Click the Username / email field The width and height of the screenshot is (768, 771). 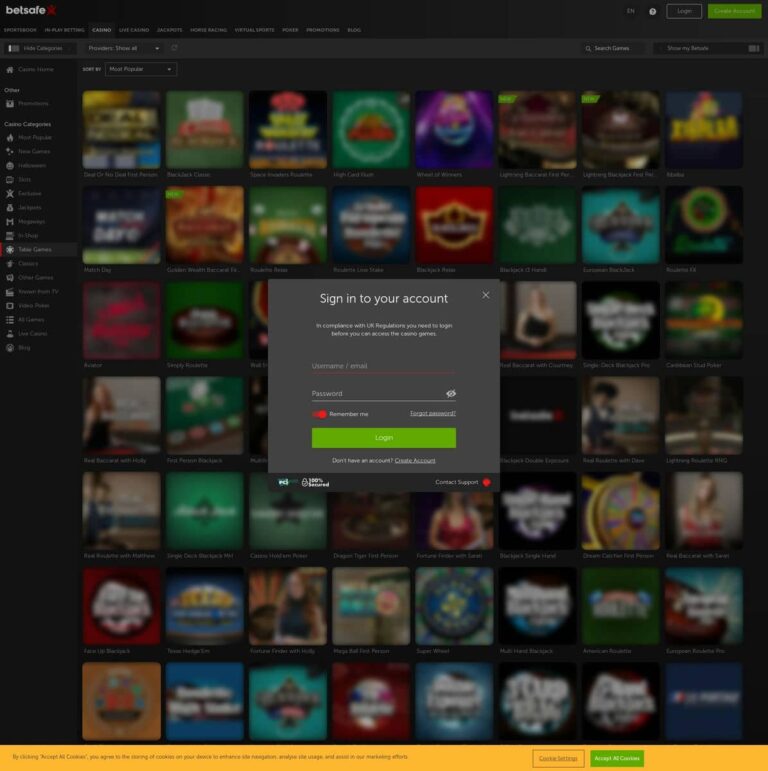[x=384, y=366]
